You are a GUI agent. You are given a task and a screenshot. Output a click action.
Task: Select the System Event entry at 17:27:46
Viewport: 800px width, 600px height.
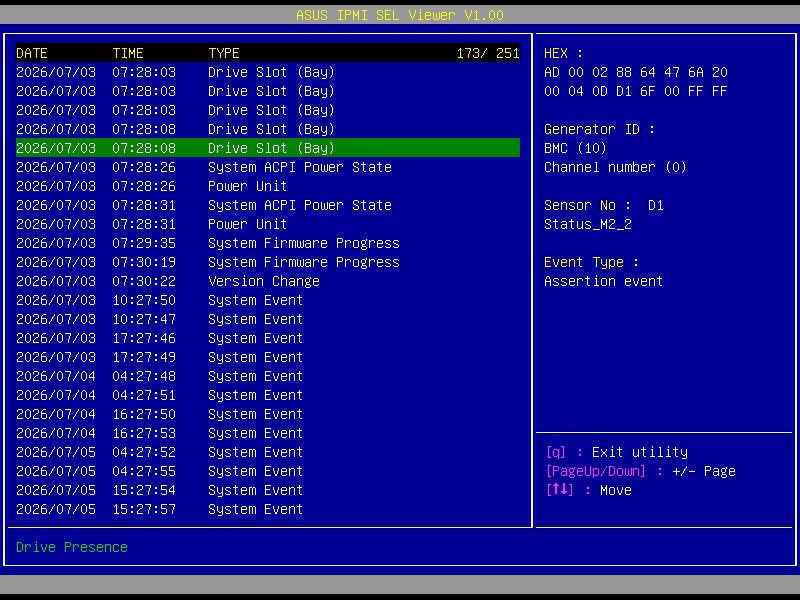(268, 338)
